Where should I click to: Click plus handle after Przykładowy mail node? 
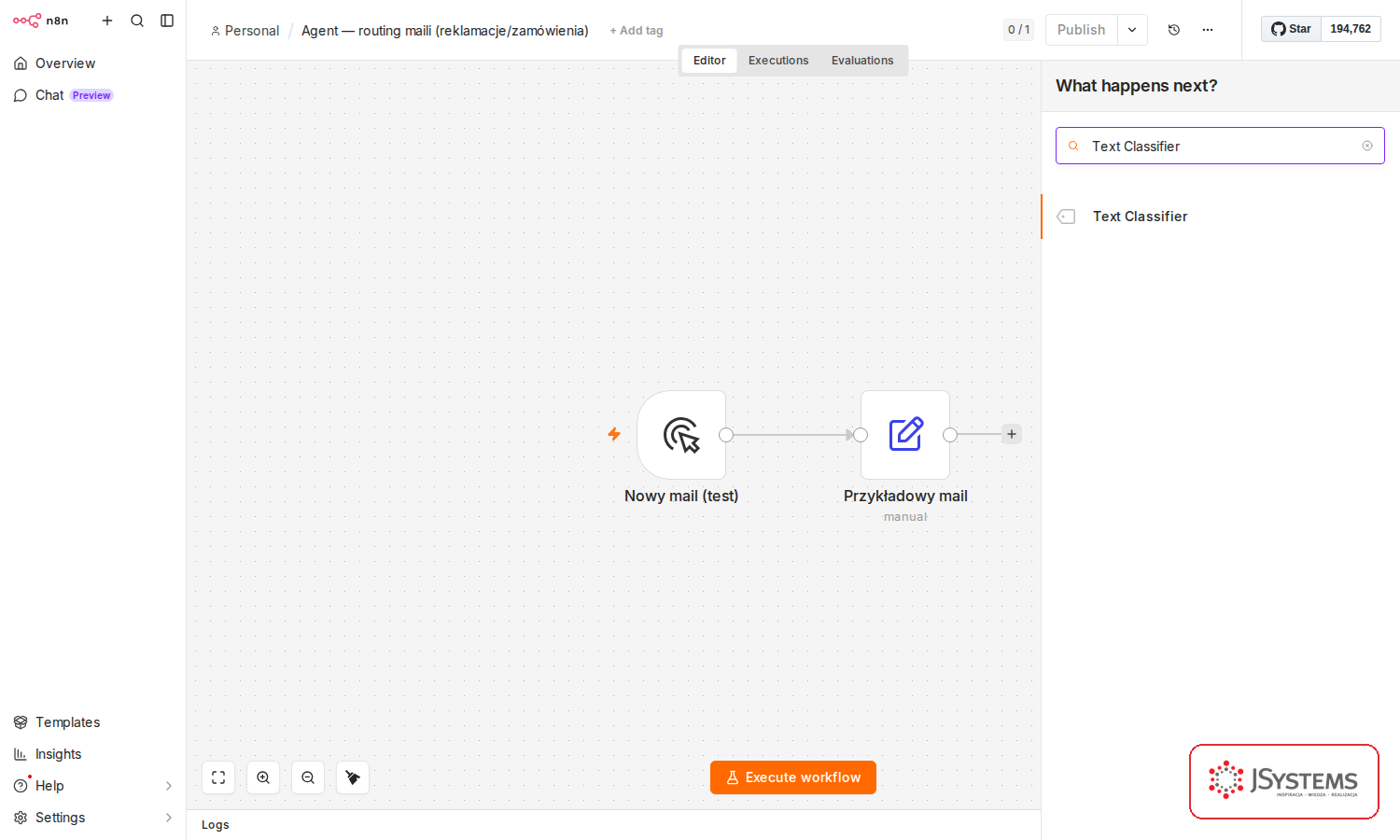coord(1012,434)
